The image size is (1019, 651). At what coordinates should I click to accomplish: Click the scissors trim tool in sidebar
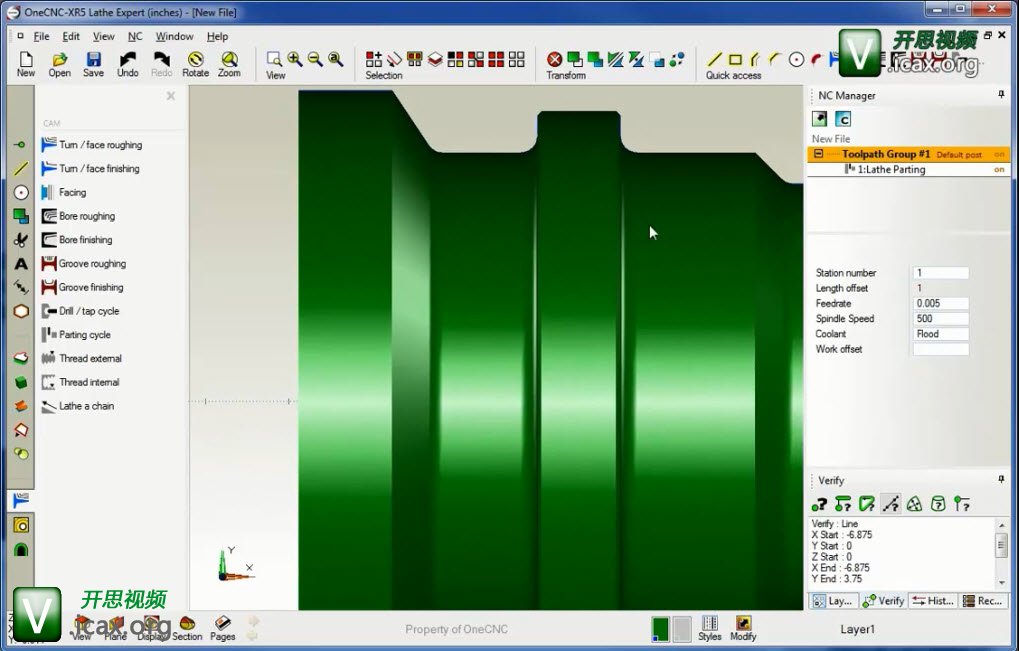click(x=21, y=240)
